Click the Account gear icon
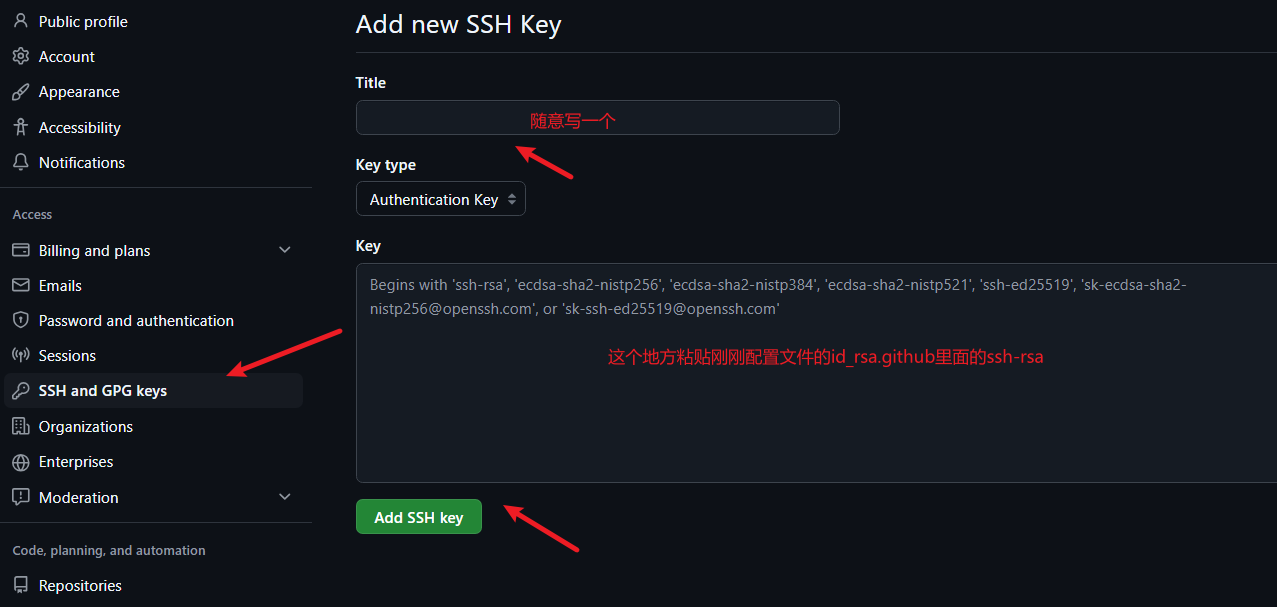The image size is (1277, 607). [x=20, y=57]
